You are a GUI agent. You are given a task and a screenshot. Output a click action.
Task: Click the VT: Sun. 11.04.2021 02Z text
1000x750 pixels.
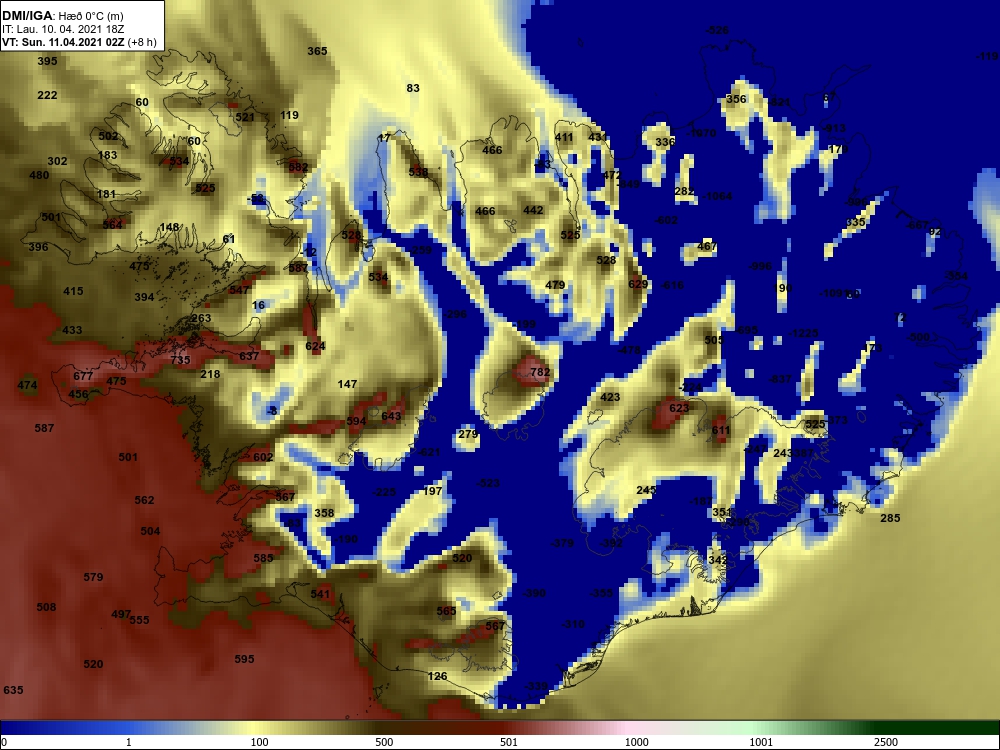tap(65, 43)
